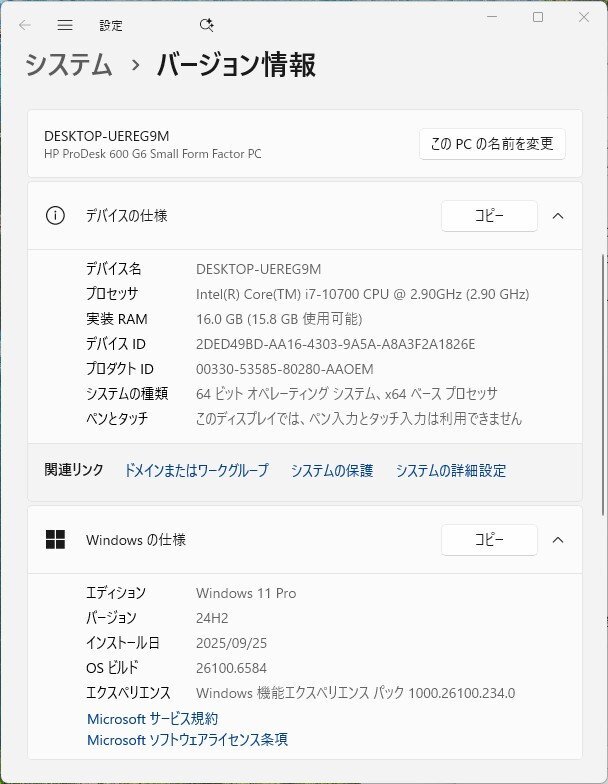Select product ID 00330-53585-80280-AAOEM
Image resolution: width=608 pixels, height=784 pixels.
(284, 369)
